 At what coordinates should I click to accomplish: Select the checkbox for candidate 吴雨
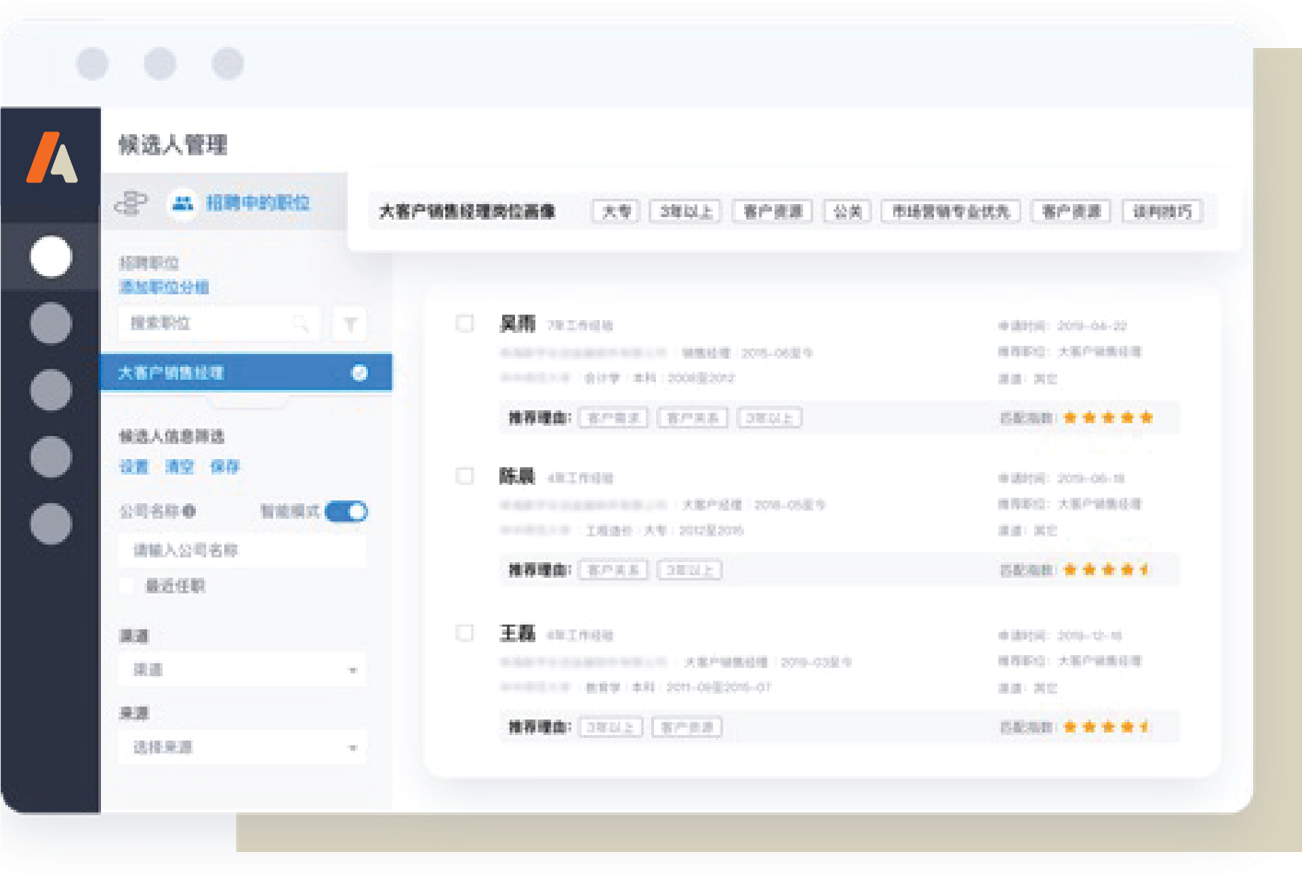tap(465, 324)
